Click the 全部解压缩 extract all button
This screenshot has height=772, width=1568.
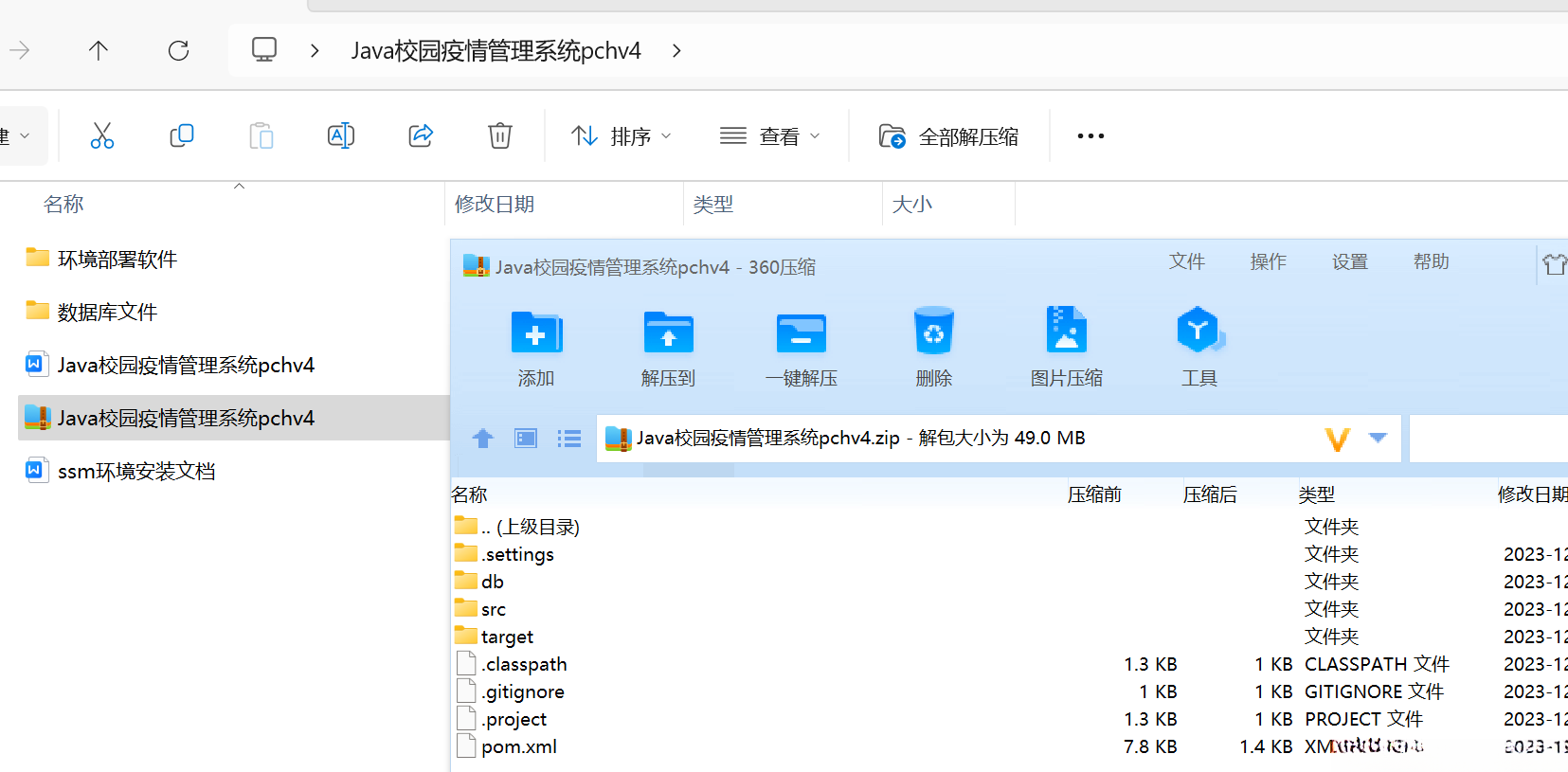(x=948, y=136)
